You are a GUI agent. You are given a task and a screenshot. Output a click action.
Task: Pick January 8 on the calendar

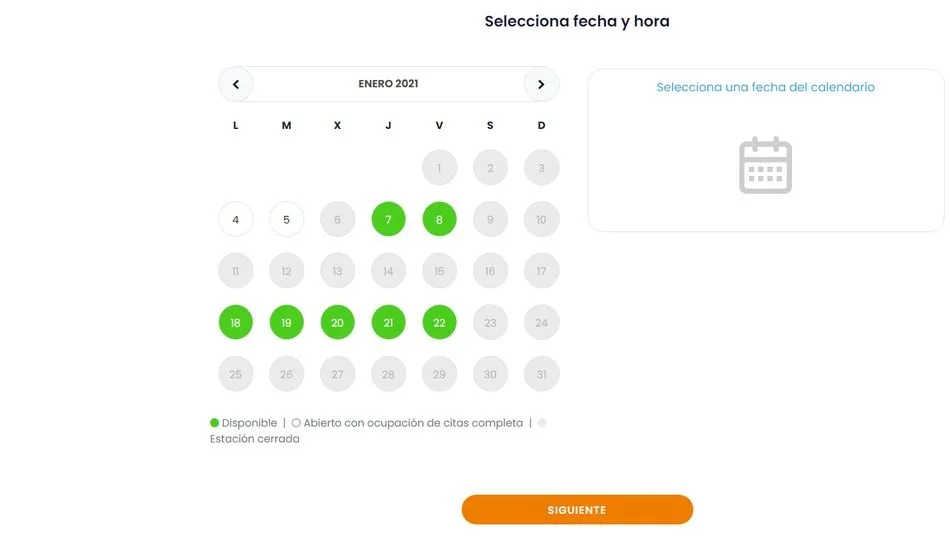(x=439, y=219)
